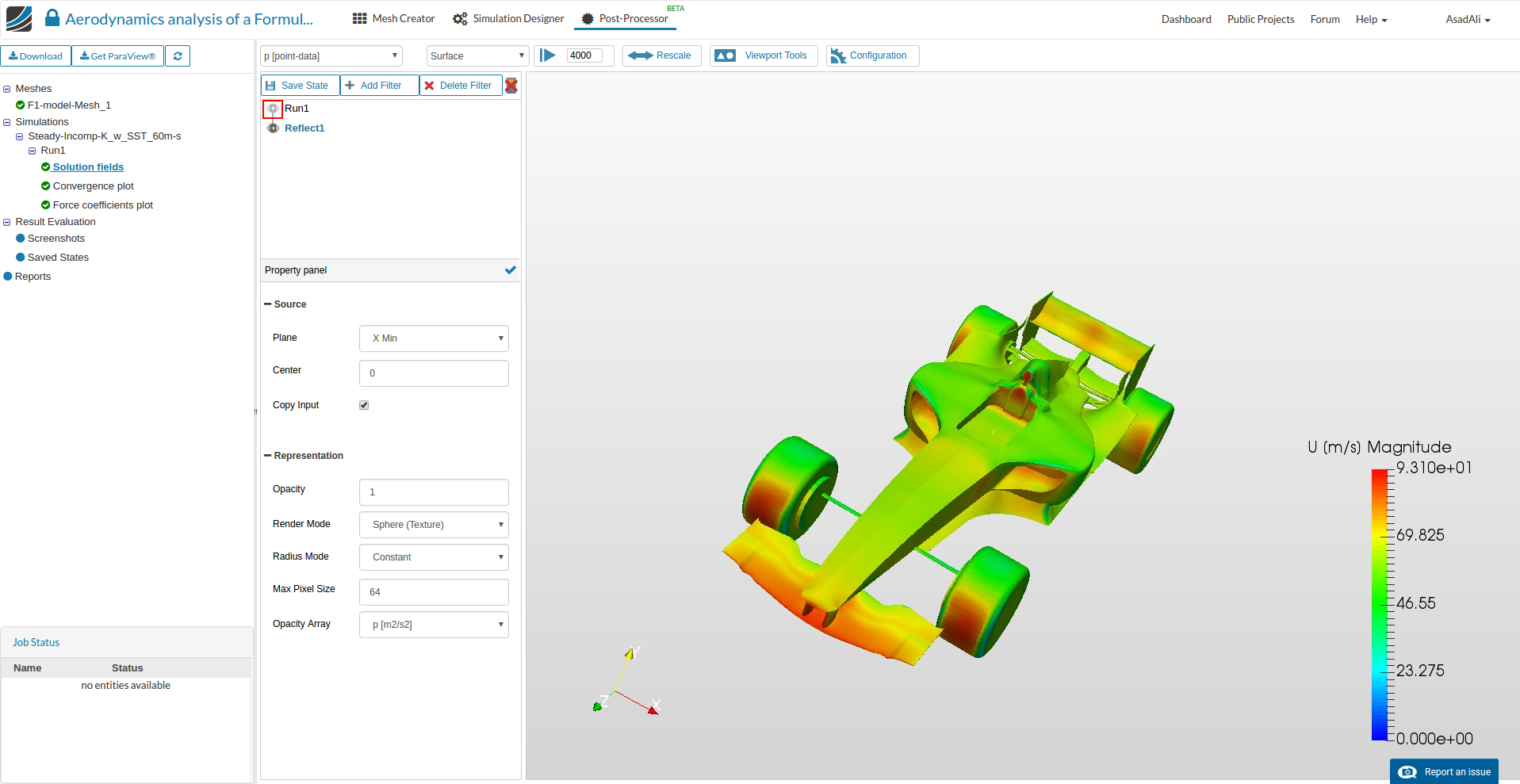Open the Help menu
This screenshot has width=1520, height=784.
(x=1371, y=20)
